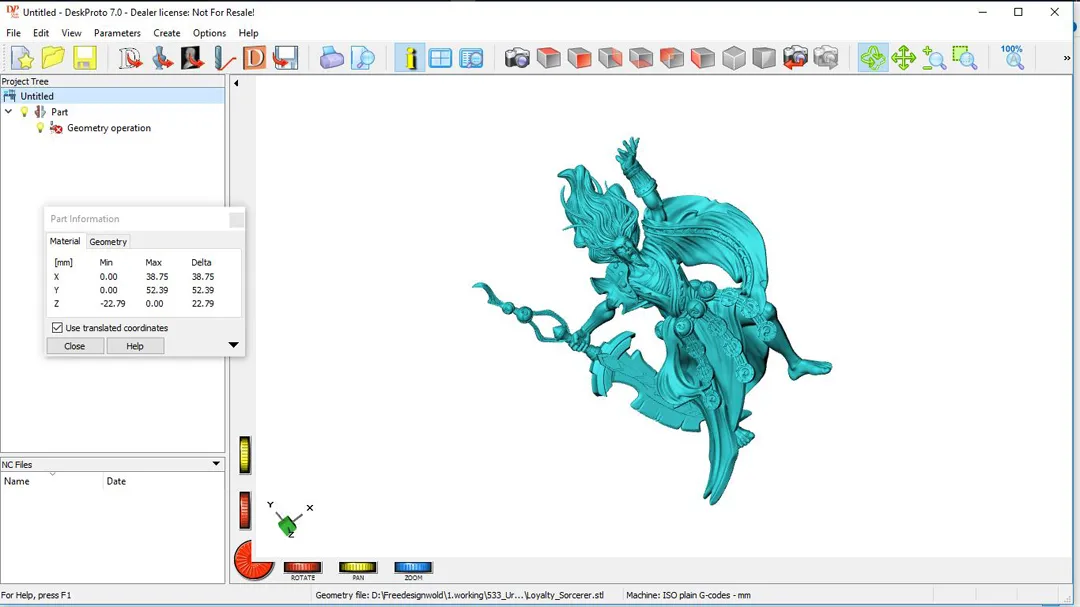1080x607 pixels.
Task: Collapse the side panel with the left arrow
Action: coord(236,83)
